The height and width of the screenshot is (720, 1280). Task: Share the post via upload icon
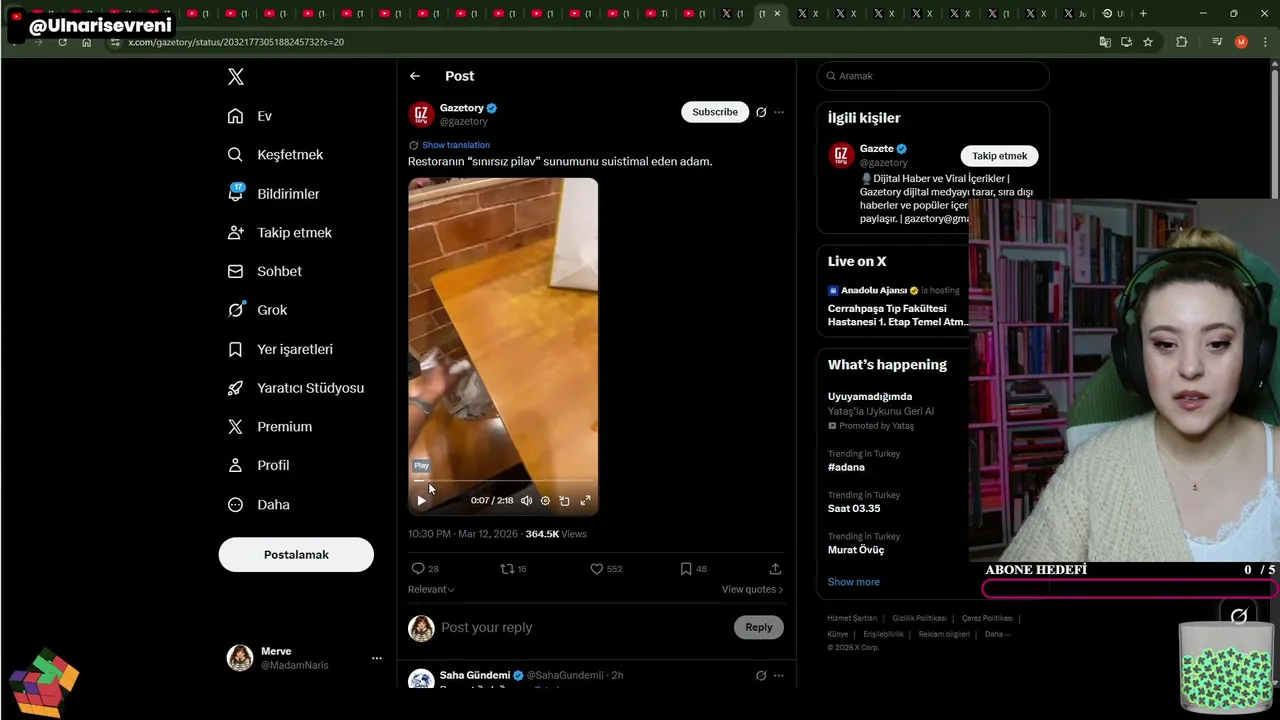775,568
